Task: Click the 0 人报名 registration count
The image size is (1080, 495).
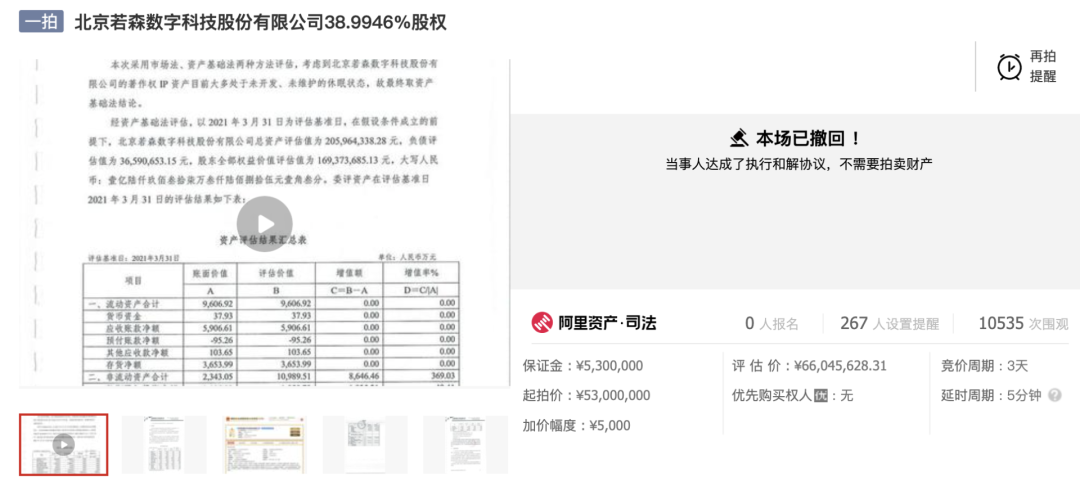Action: coord(771,323)
